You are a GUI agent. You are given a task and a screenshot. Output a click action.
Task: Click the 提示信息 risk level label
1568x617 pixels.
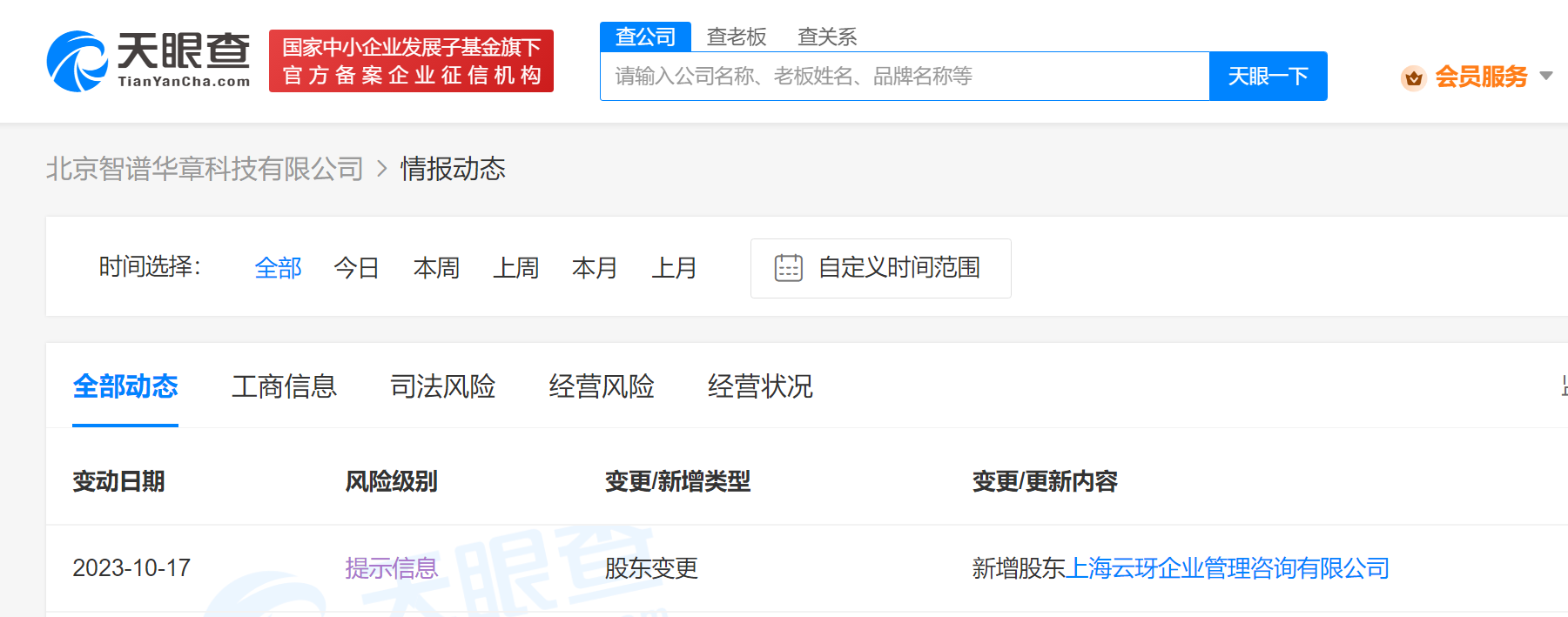tap(392, 568)
